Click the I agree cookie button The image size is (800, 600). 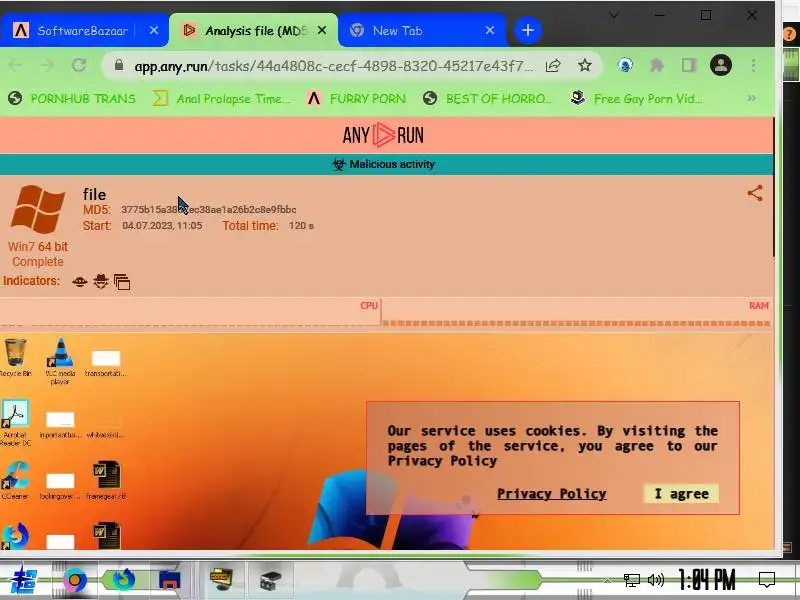point(682,494)
